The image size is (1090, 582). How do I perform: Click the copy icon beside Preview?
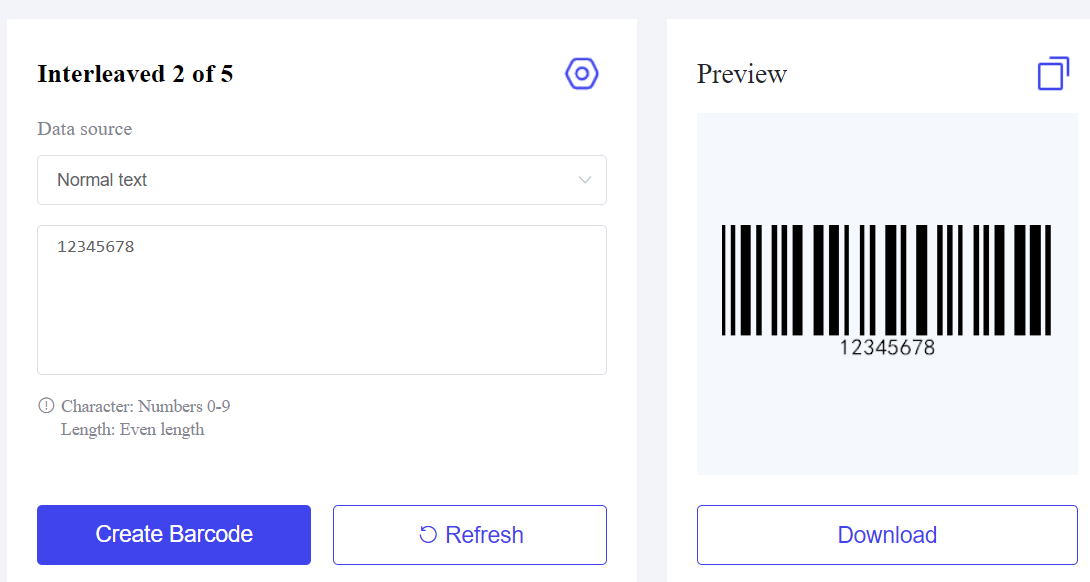1053,74
